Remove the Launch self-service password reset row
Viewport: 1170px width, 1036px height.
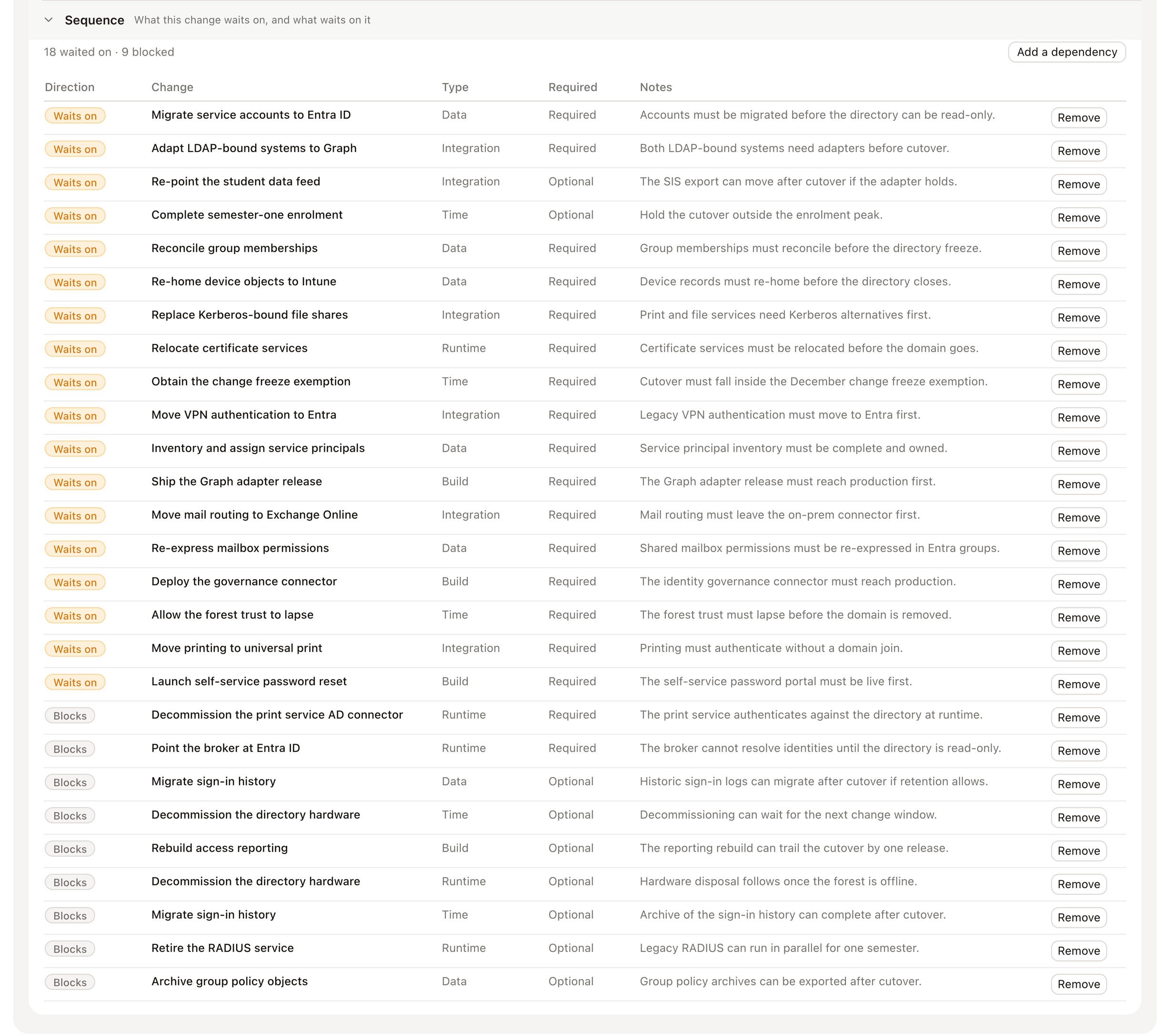click(1079, 684)
